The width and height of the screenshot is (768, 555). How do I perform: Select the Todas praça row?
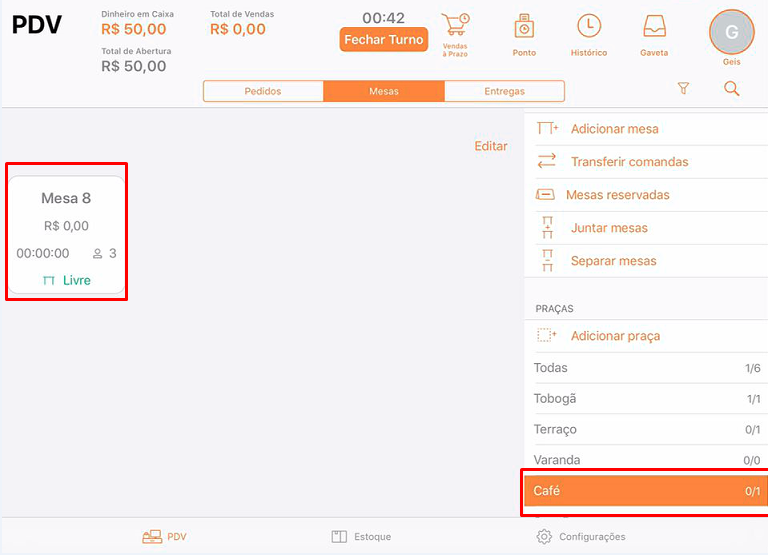[x=646, y=368]
